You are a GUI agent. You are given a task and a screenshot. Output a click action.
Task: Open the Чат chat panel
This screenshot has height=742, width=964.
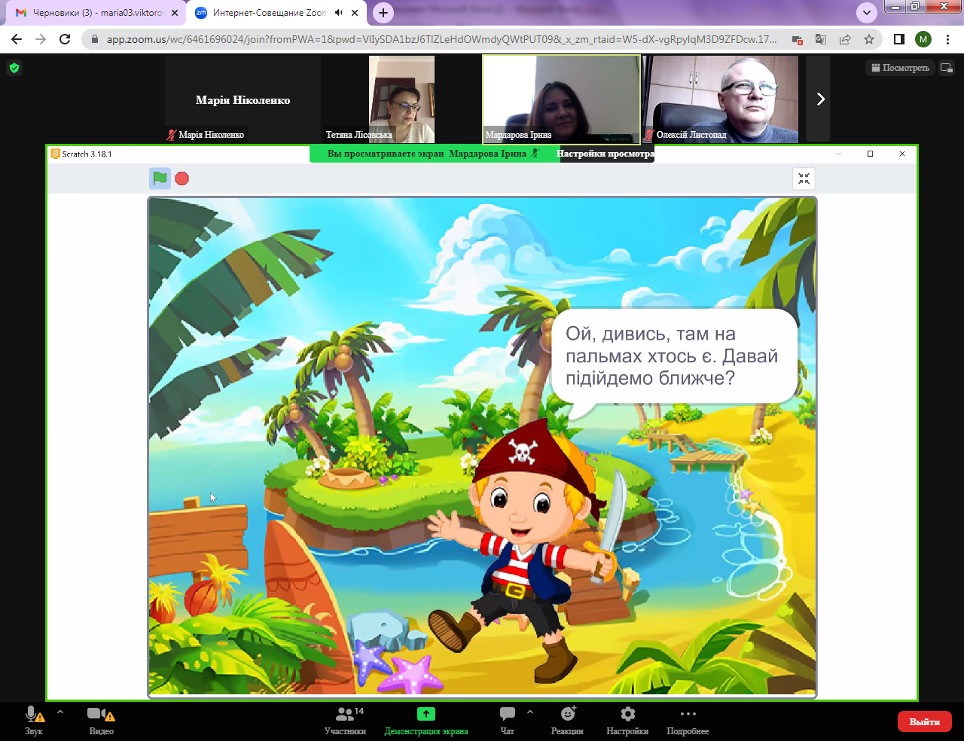507,721
